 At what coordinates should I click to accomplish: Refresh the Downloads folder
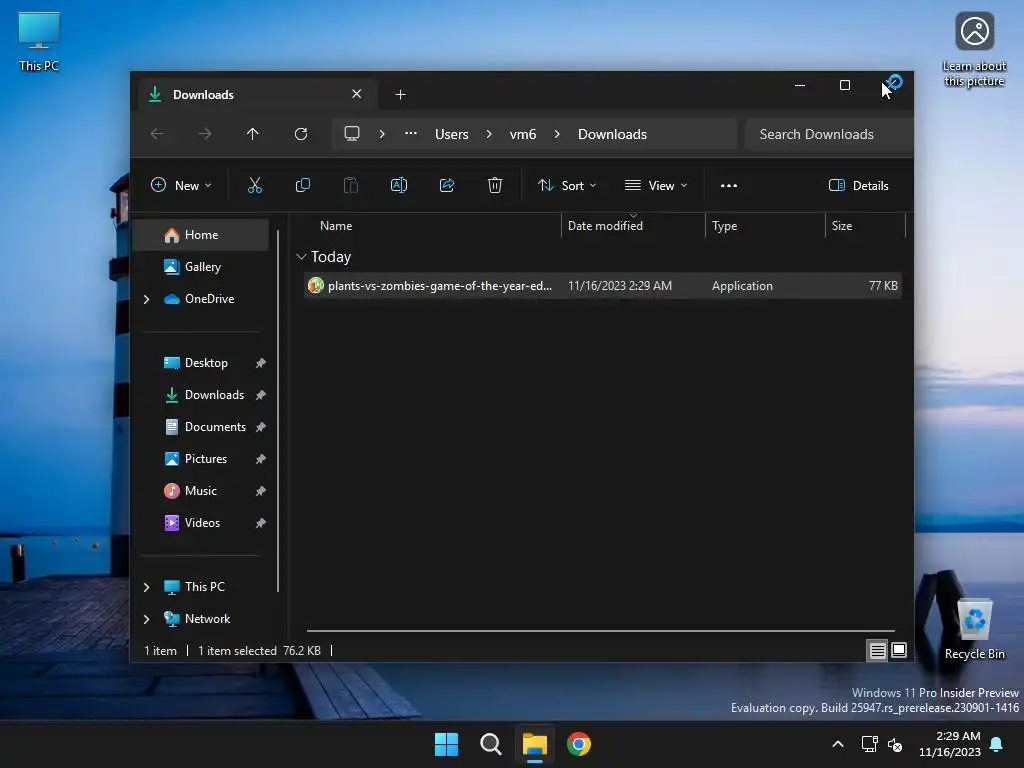pos(301,134)
